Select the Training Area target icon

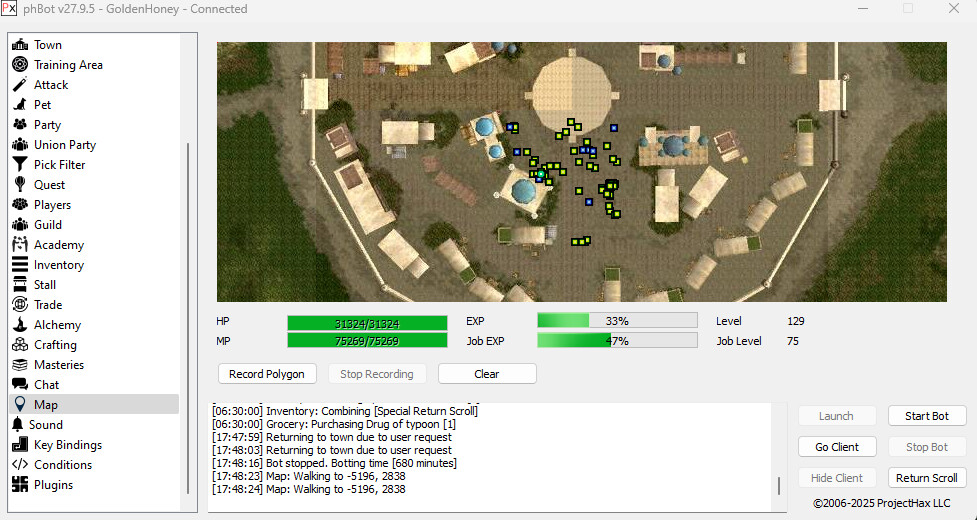tap(19, 65)
